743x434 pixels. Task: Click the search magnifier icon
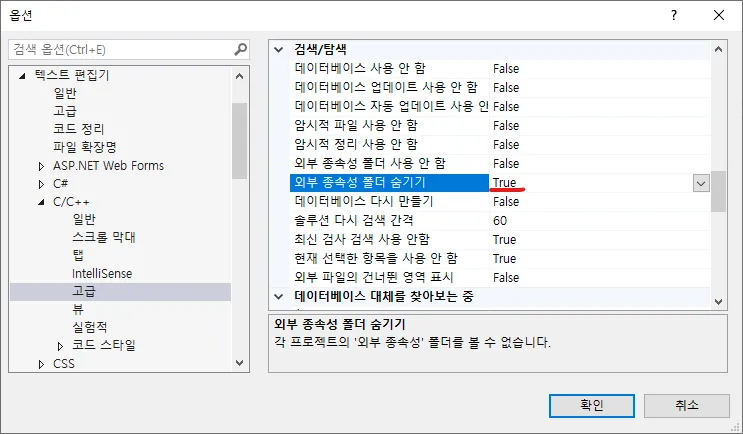click(x=239, y=49)
